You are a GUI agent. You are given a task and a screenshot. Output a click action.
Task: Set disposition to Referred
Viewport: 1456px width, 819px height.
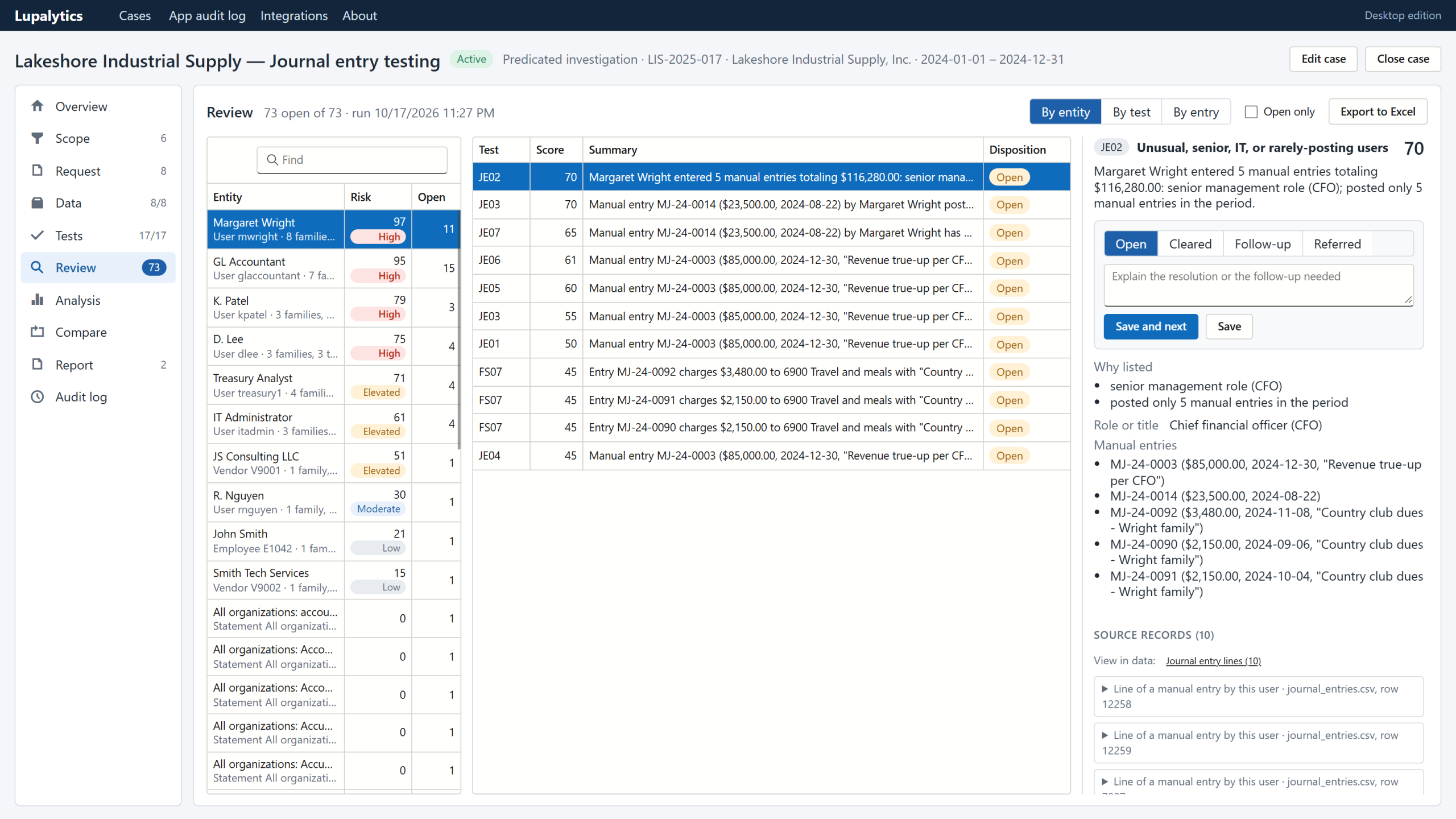coord(1337,244)
